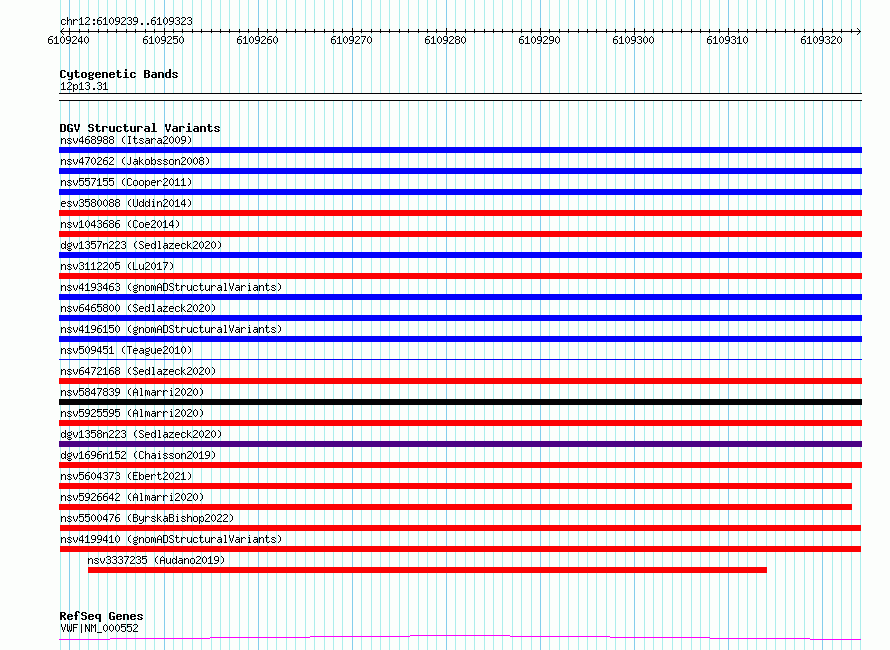Select the nsv6472168 (Sedlazeck2020) label
This screenshot has width=890, height=650.
pos(138,371)
